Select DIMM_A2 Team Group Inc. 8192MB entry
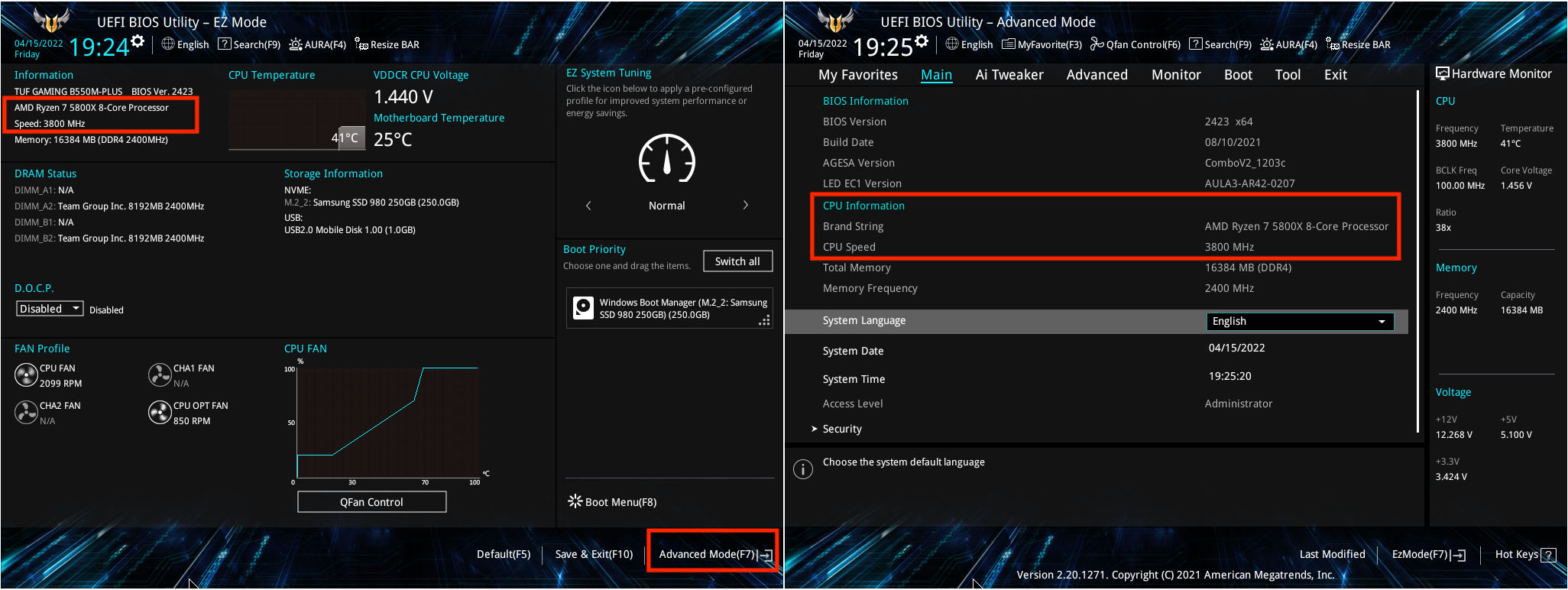This screenshot has width=1568, height=590. (x=109, y=206)
